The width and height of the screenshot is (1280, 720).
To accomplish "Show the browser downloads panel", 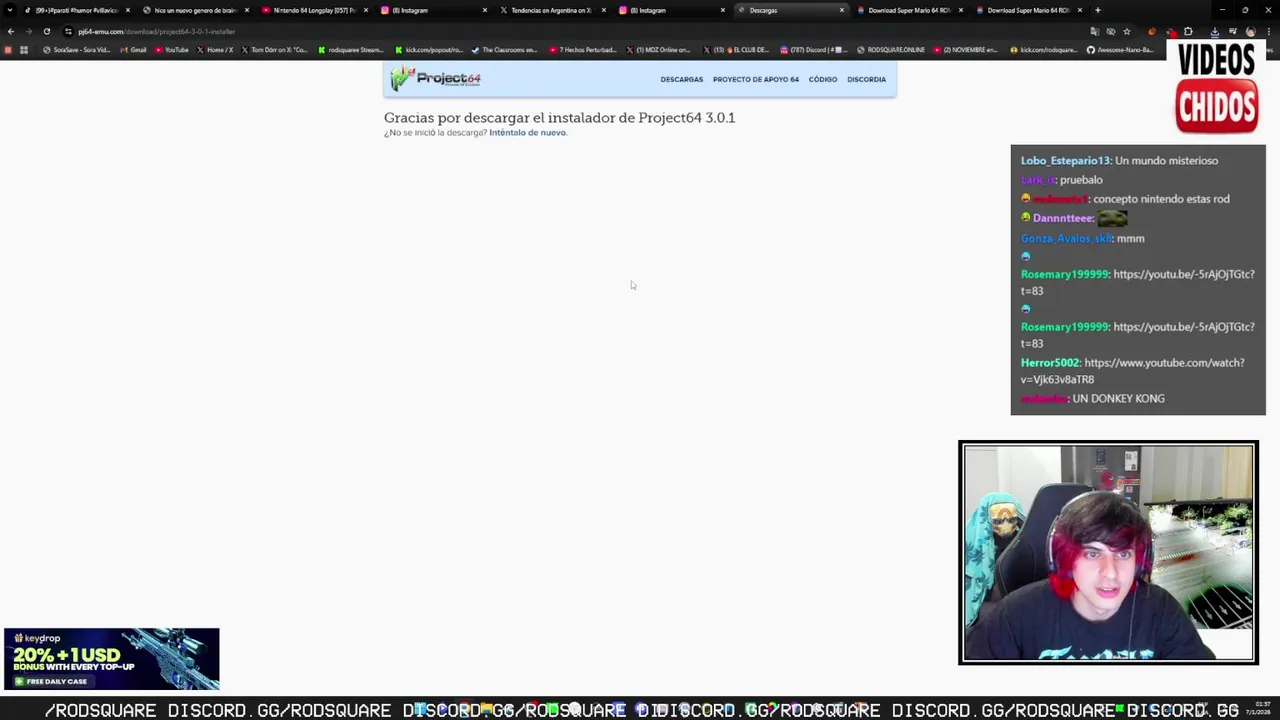I will click(1215, 31).
